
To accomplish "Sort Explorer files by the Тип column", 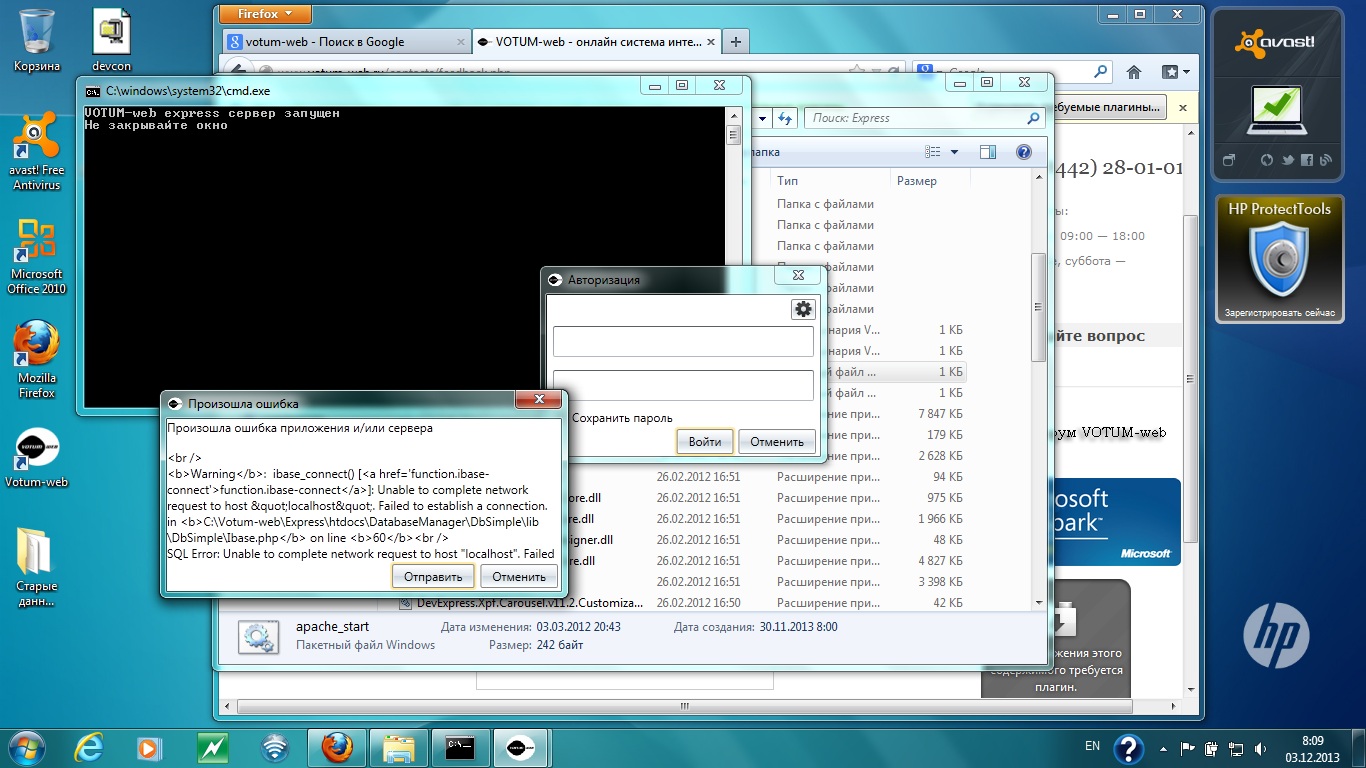I will click(829, 181).
